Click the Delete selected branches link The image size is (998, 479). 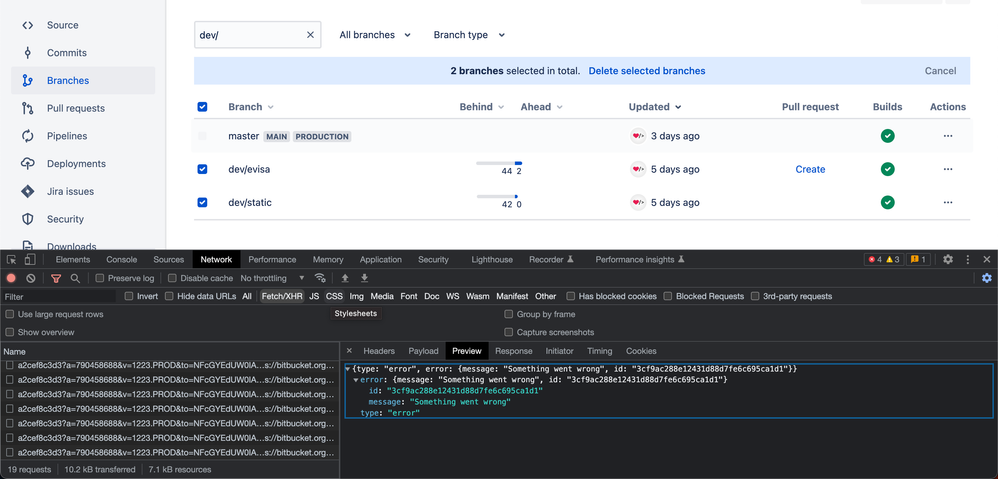[646, 71]
